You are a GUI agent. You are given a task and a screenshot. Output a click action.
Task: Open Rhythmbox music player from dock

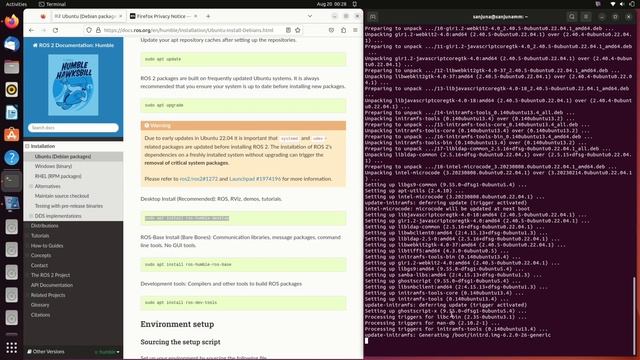pyautogui.click(x=11, y=89)
